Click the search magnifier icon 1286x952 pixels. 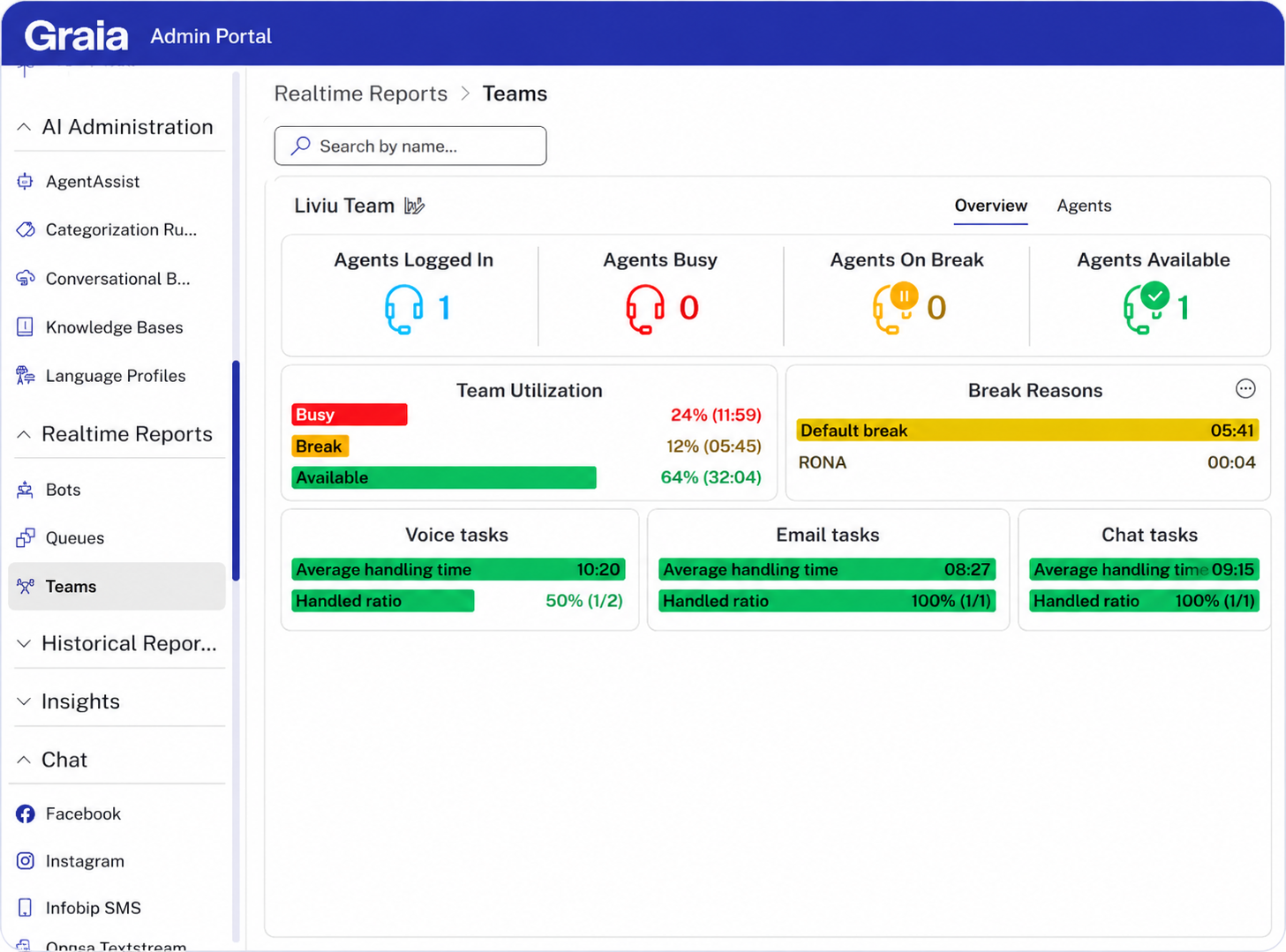pyautogui.click(x=301, y=146)
